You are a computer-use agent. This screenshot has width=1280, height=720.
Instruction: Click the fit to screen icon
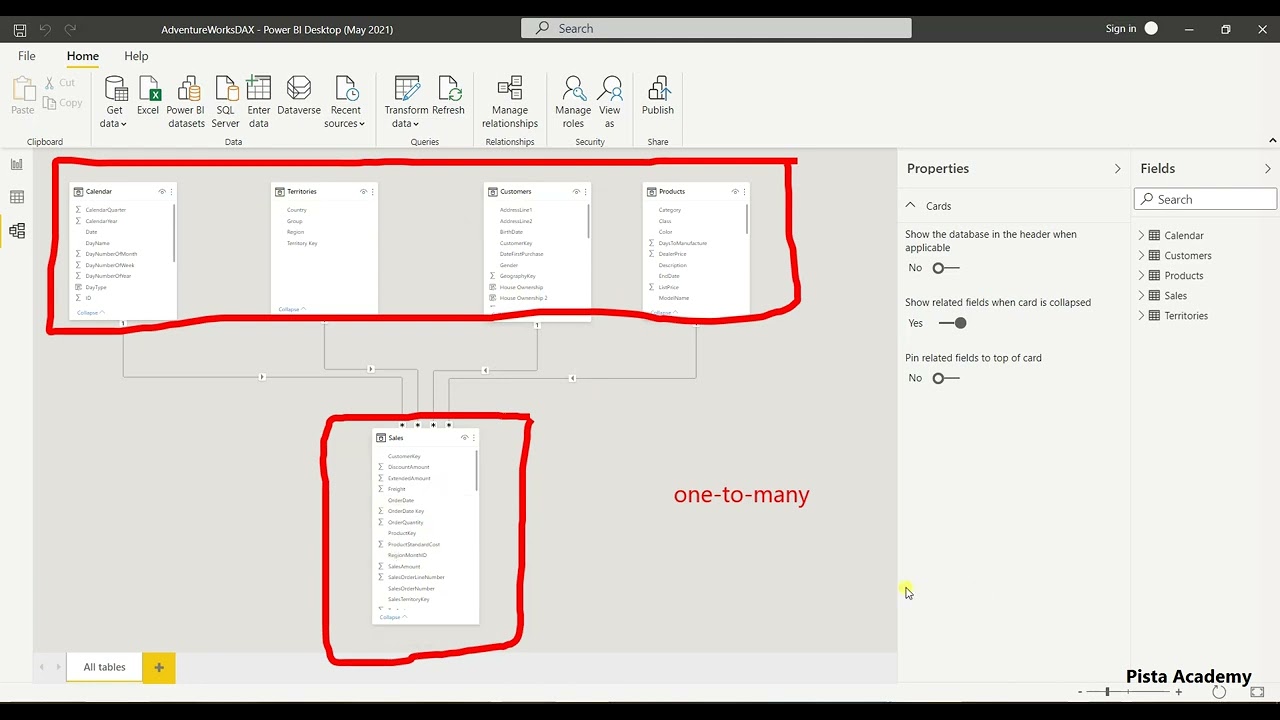[1258, 692]
